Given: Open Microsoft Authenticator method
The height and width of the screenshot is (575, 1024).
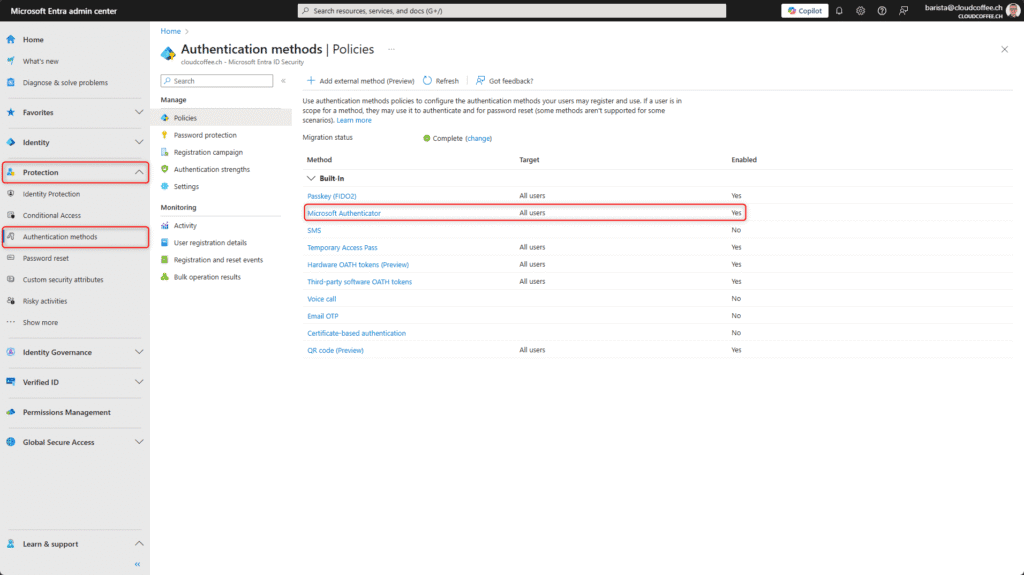Looking at the screenshot, I should tap(344, 213).
